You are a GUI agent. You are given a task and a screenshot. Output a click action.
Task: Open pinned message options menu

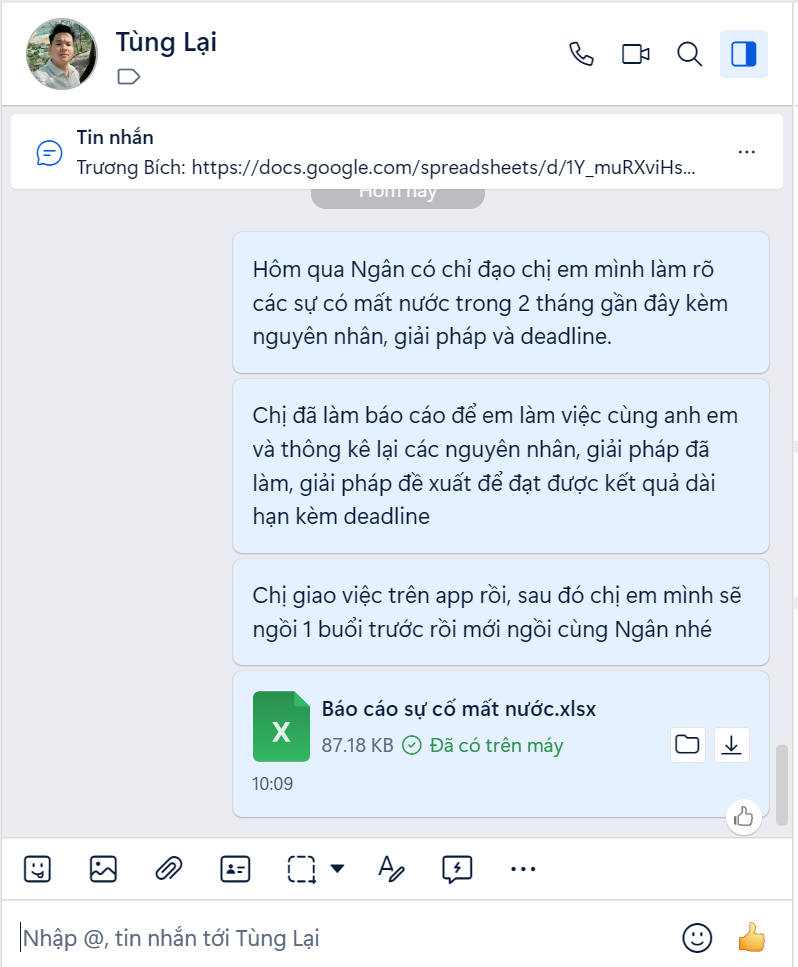pyautogui.click(x=746, y=152)
